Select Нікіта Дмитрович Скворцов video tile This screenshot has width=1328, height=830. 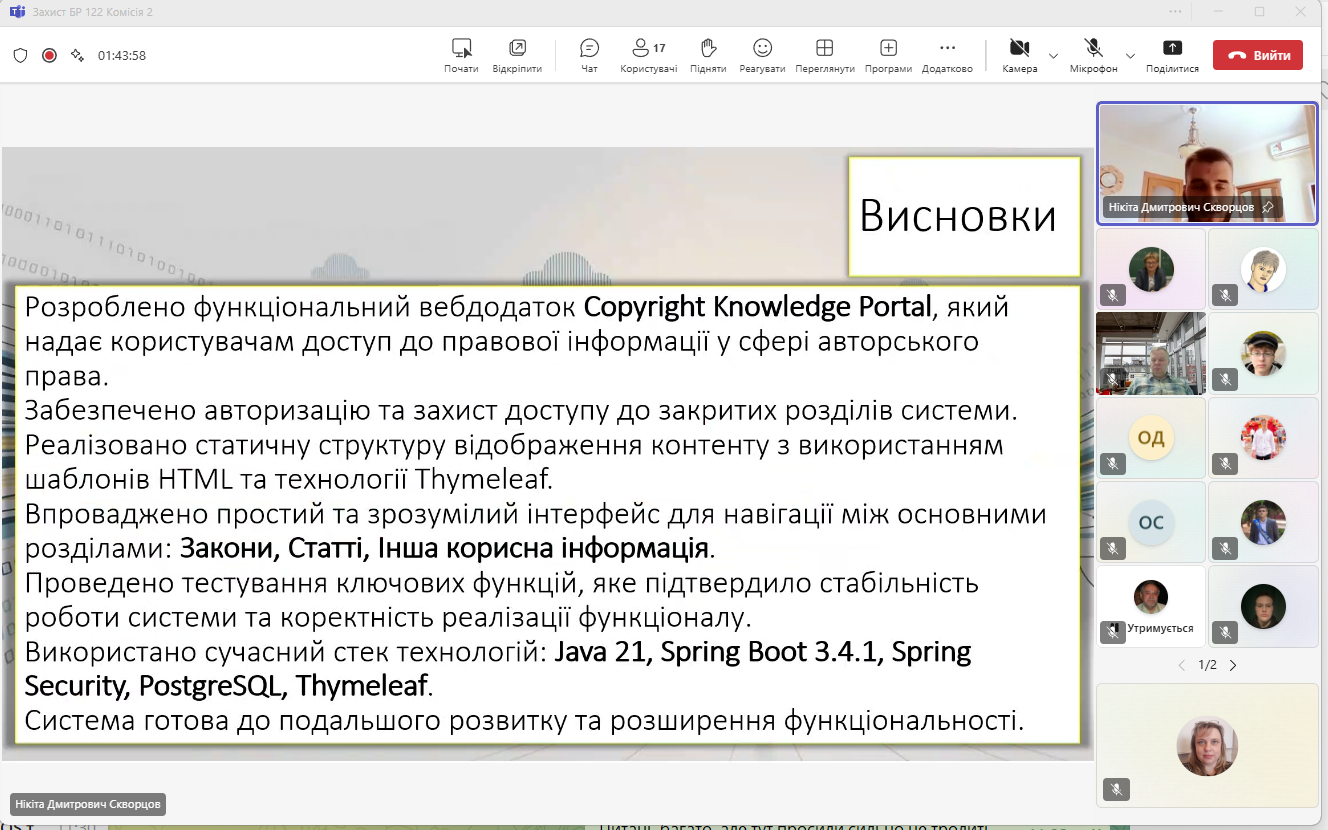click(x=1207, y=162)
